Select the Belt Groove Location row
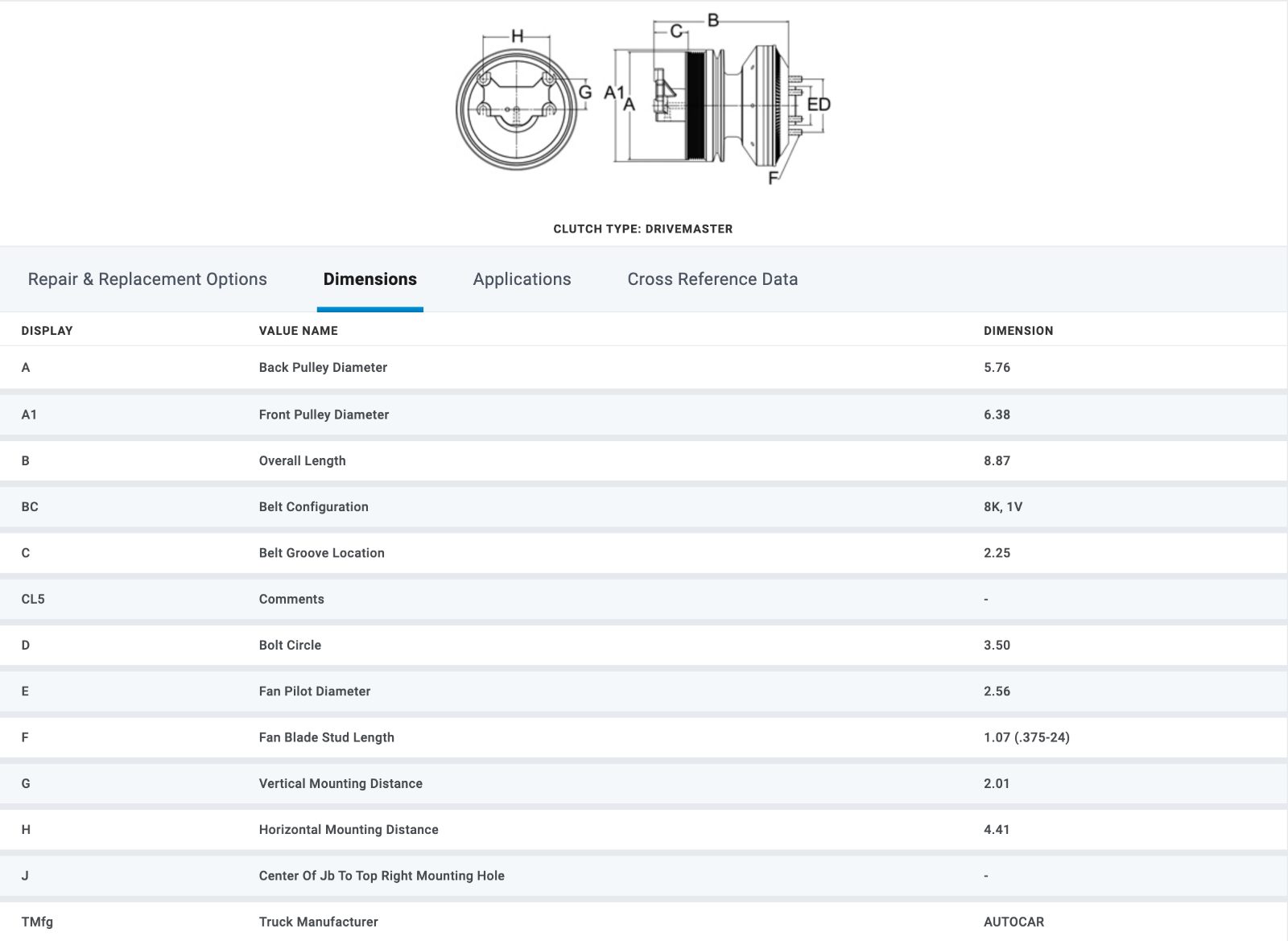Viewport: 1288px width, 941px height. pyautogui.click(x=321, y=553)
